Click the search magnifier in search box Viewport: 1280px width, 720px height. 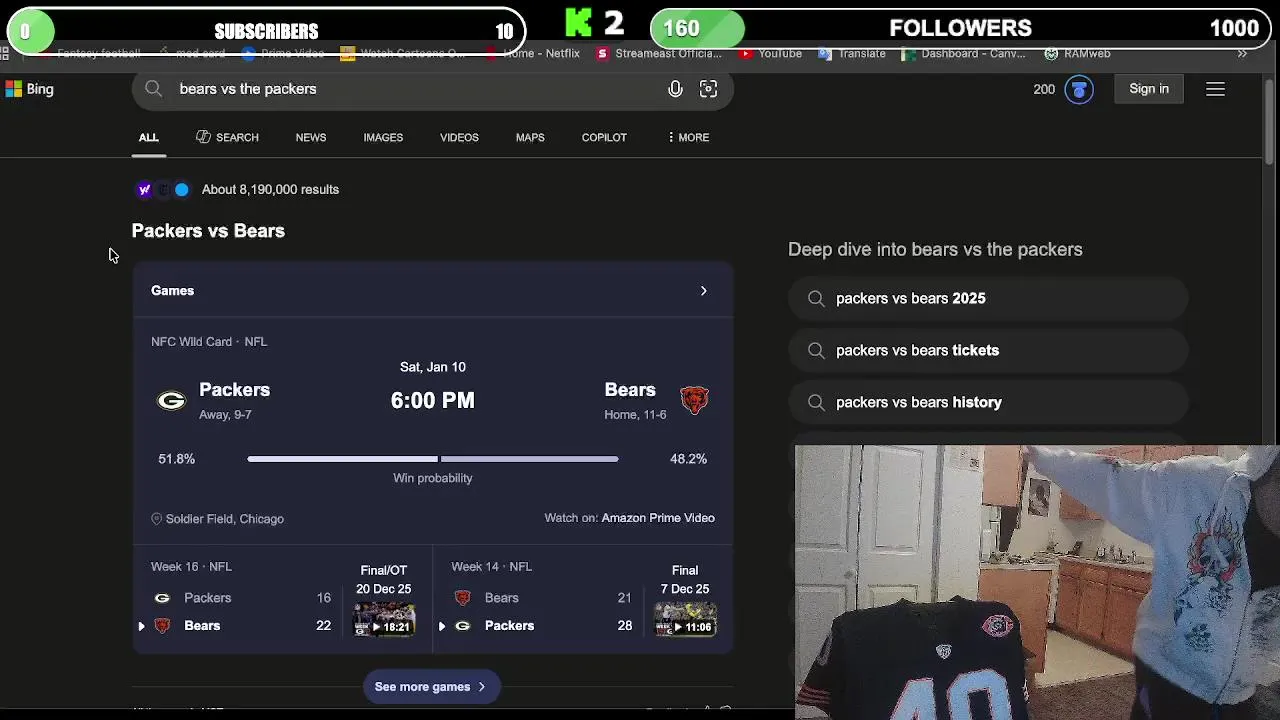click(x=153, y=89)
